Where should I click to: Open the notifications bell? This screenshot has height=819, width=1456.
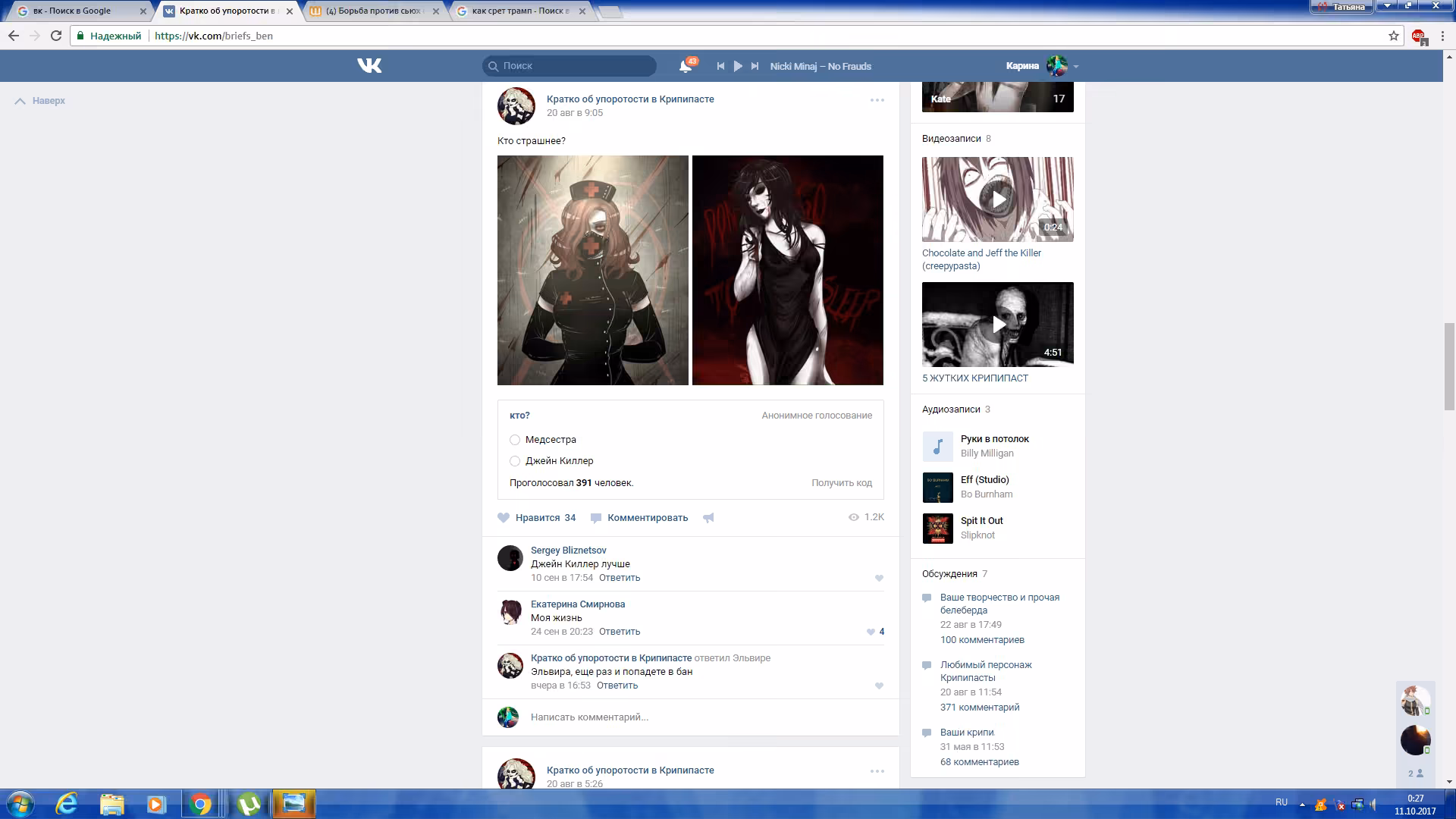[686, 66]
